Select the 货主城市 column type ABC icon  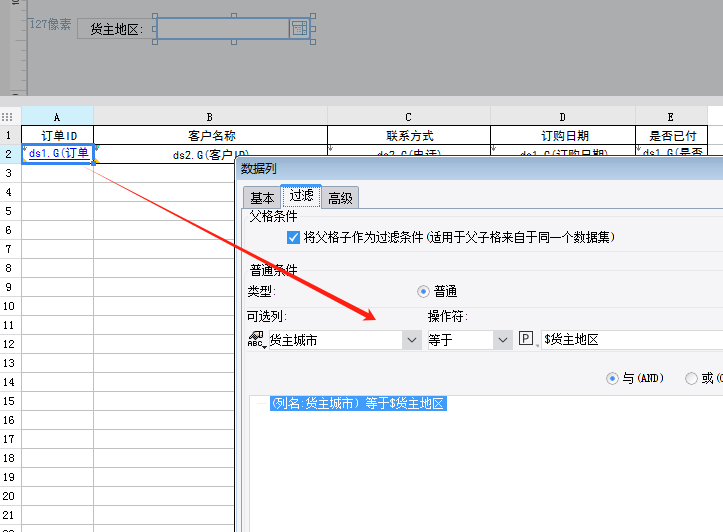click(x=256, y=340)
